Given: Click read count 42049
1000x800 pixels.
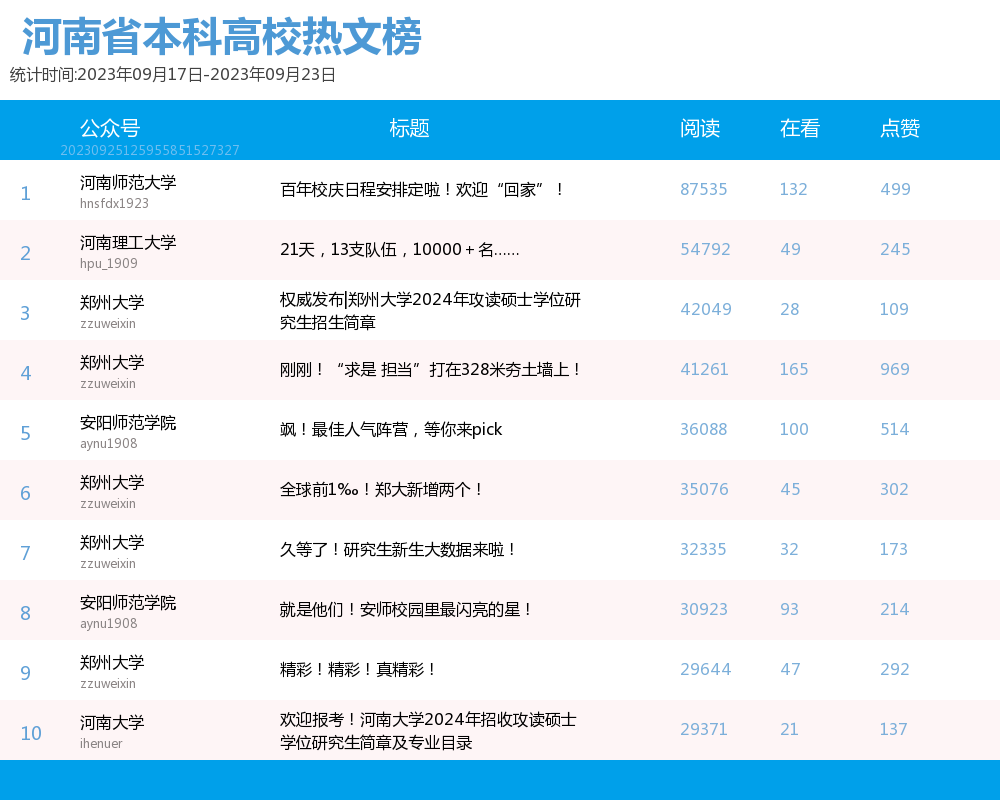Looking at the screenshot, I should tap(706, 309).
